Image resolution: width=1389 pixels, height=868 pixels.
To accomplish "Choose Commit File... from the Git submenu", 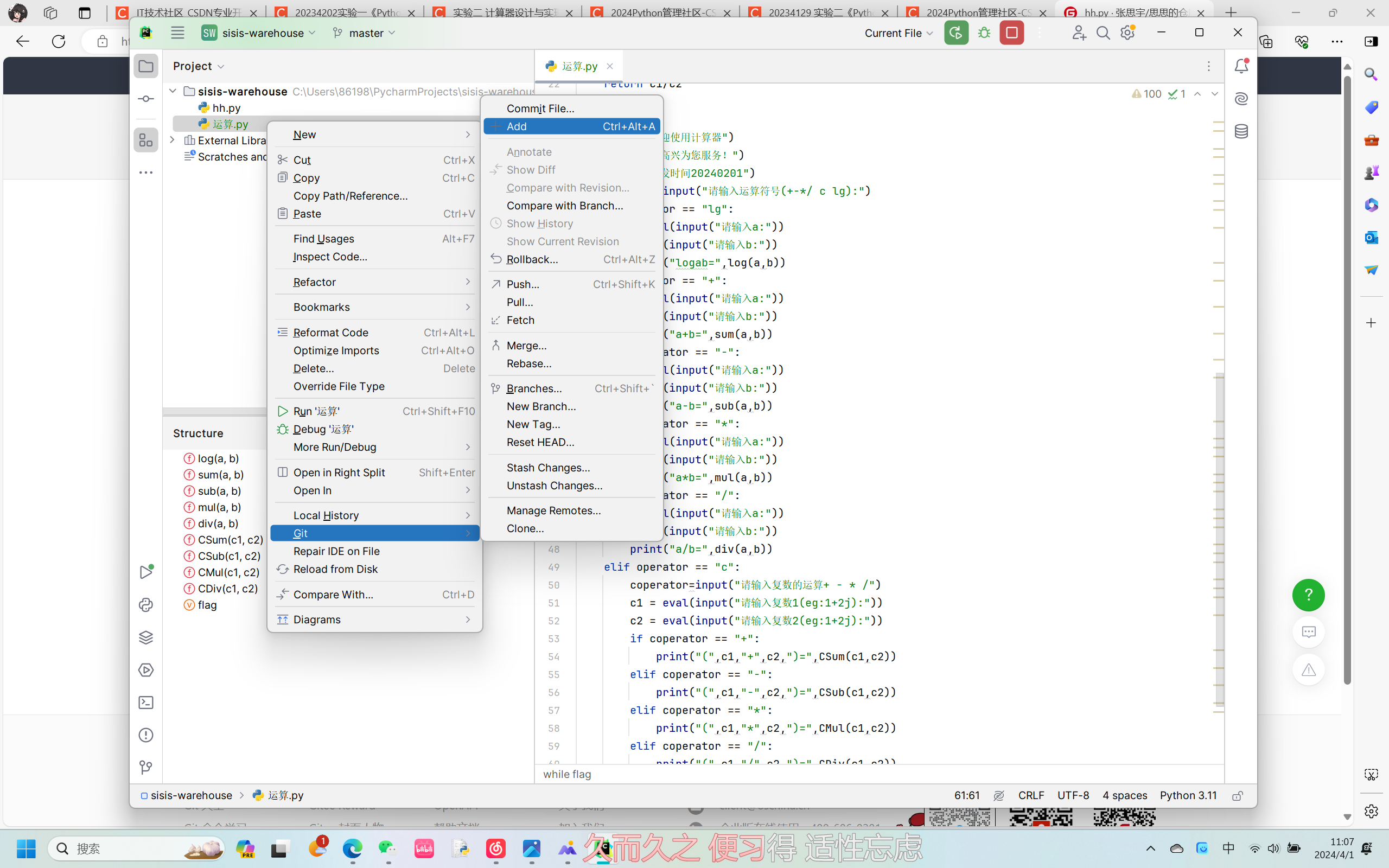I will click(x=540, y=108).
